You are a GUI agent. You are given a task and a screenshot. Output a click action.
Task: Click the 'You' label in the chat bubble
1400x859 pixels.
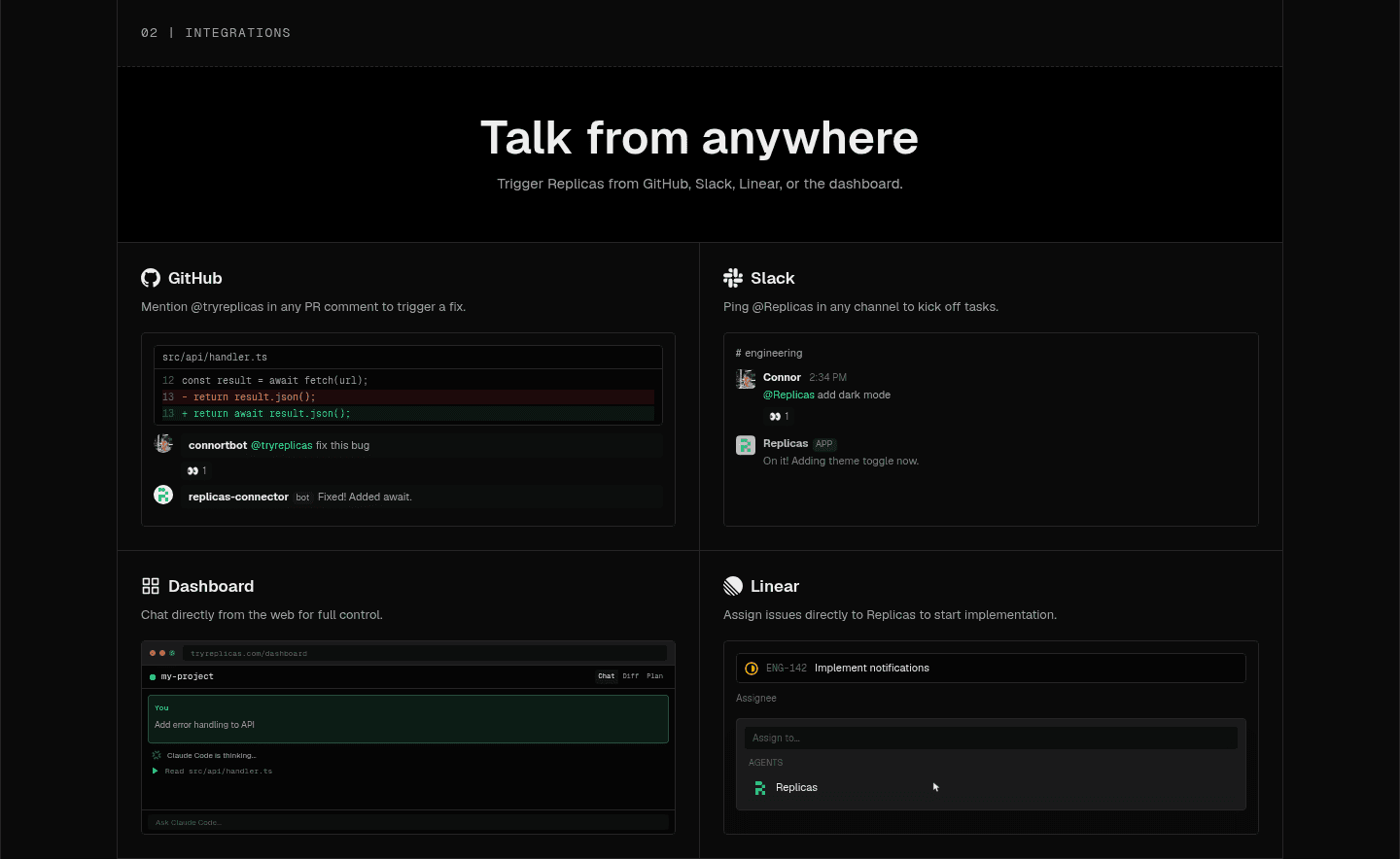click(161, 707)
